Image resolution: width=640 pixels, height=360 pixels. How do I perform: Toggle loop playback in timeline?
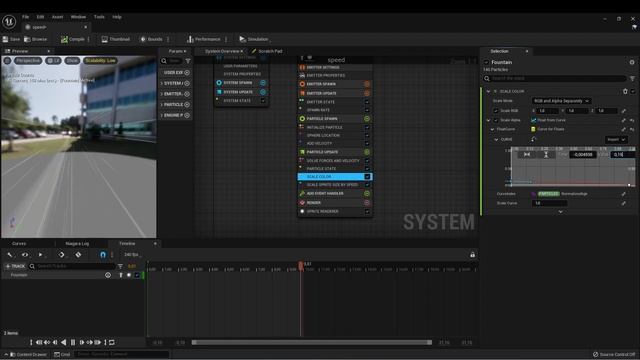tap(111, 342)
